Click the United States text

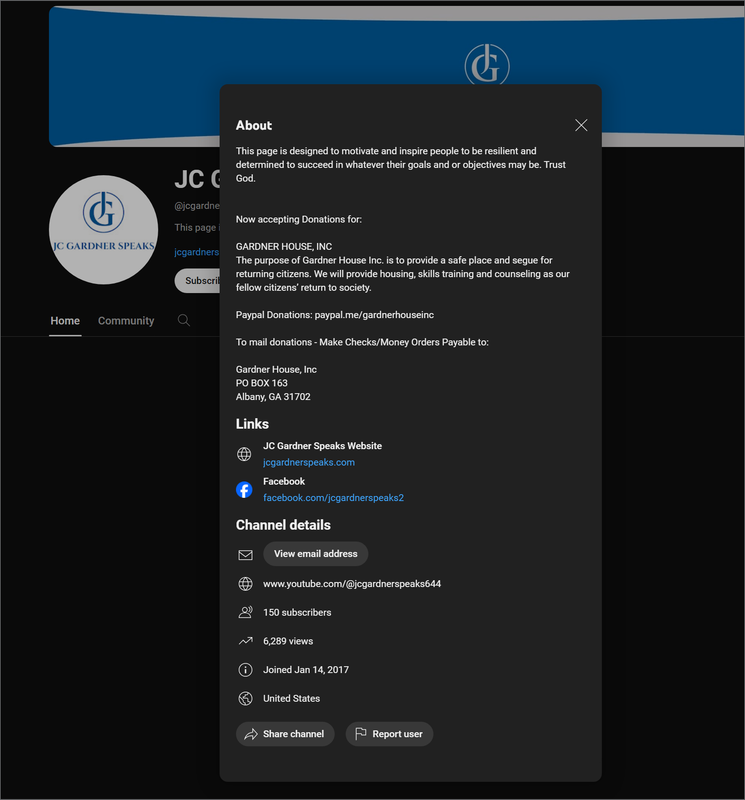click(x=291, y=698)
